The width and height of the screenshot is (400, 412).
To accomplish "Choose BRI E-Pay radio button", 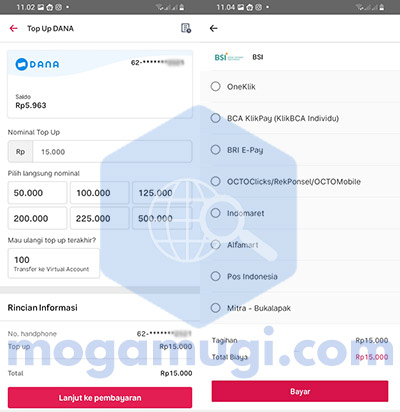I will click(216, 150).
